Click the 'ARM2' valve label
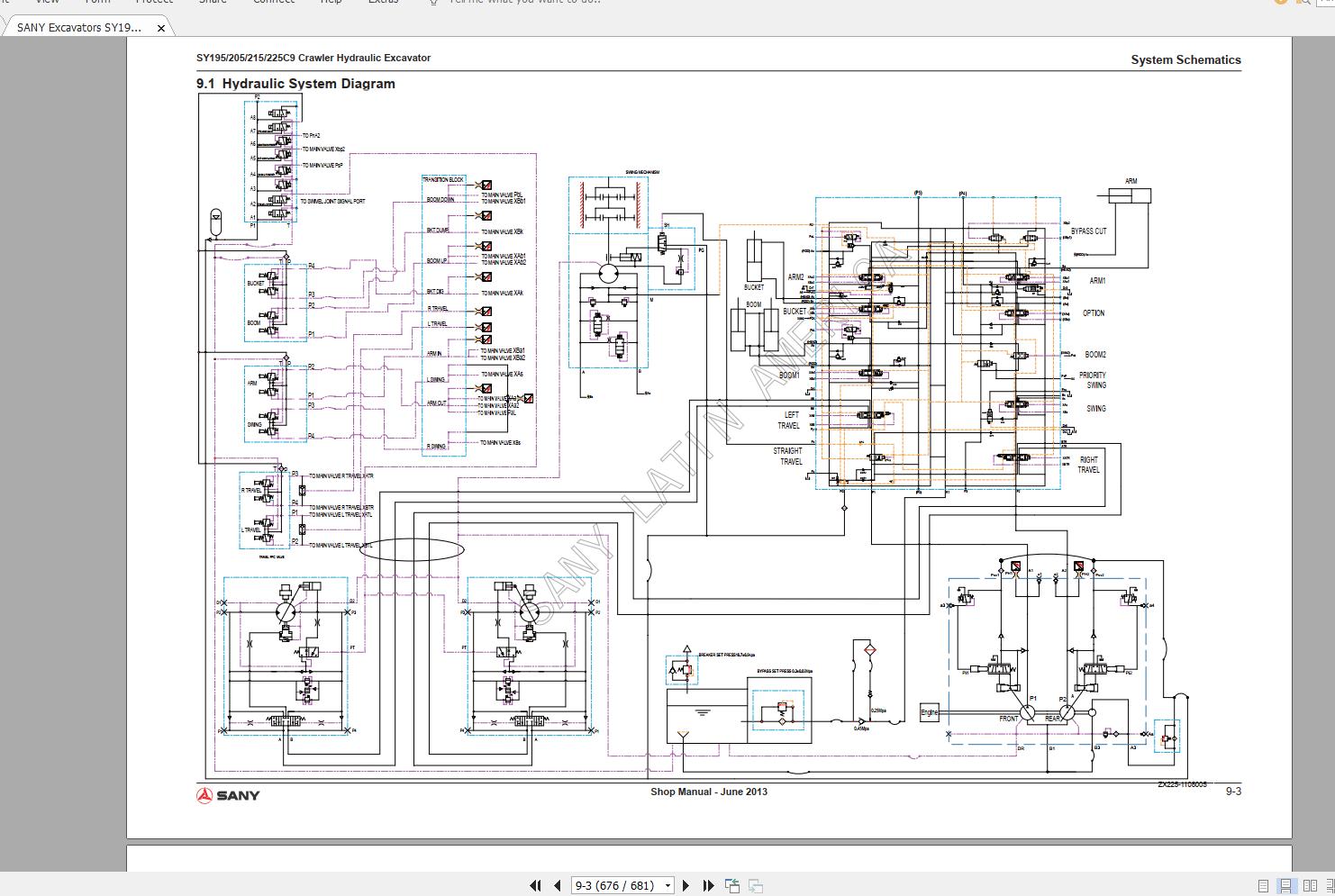Screen dimensions: 1335x896 pos(796,277)
